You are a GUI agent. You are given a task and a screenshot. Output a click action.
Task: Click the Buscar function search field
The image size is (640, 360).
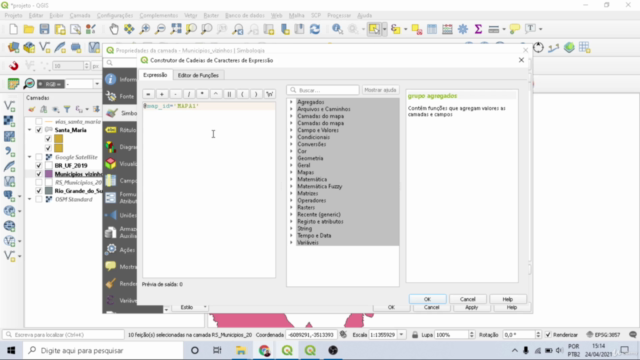[x=323, y=90]
